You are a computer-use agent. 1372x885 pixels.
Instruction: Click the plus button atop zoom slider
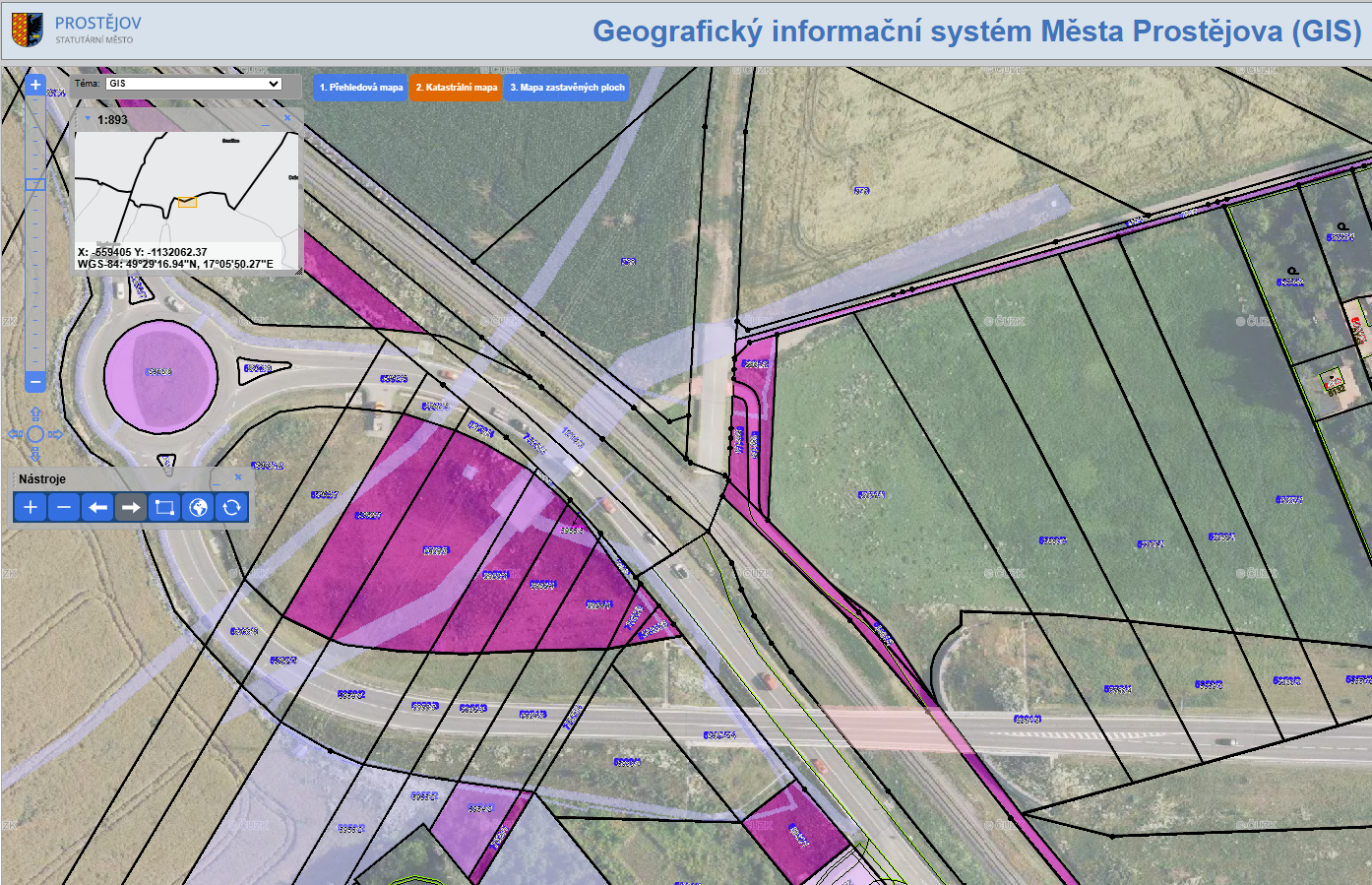tap(35, 86)
